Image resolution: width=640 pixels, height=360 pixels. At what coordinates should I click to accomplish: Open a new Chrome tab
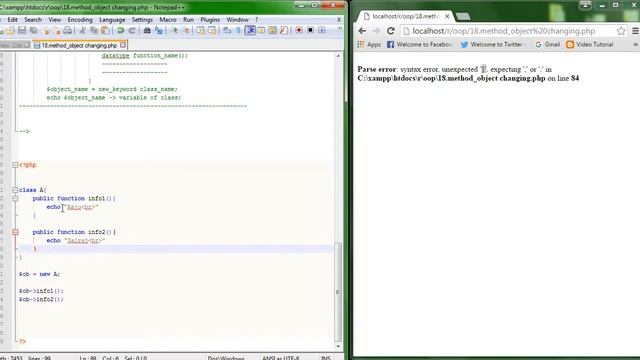pyautogui.click(x=463, y=16)
